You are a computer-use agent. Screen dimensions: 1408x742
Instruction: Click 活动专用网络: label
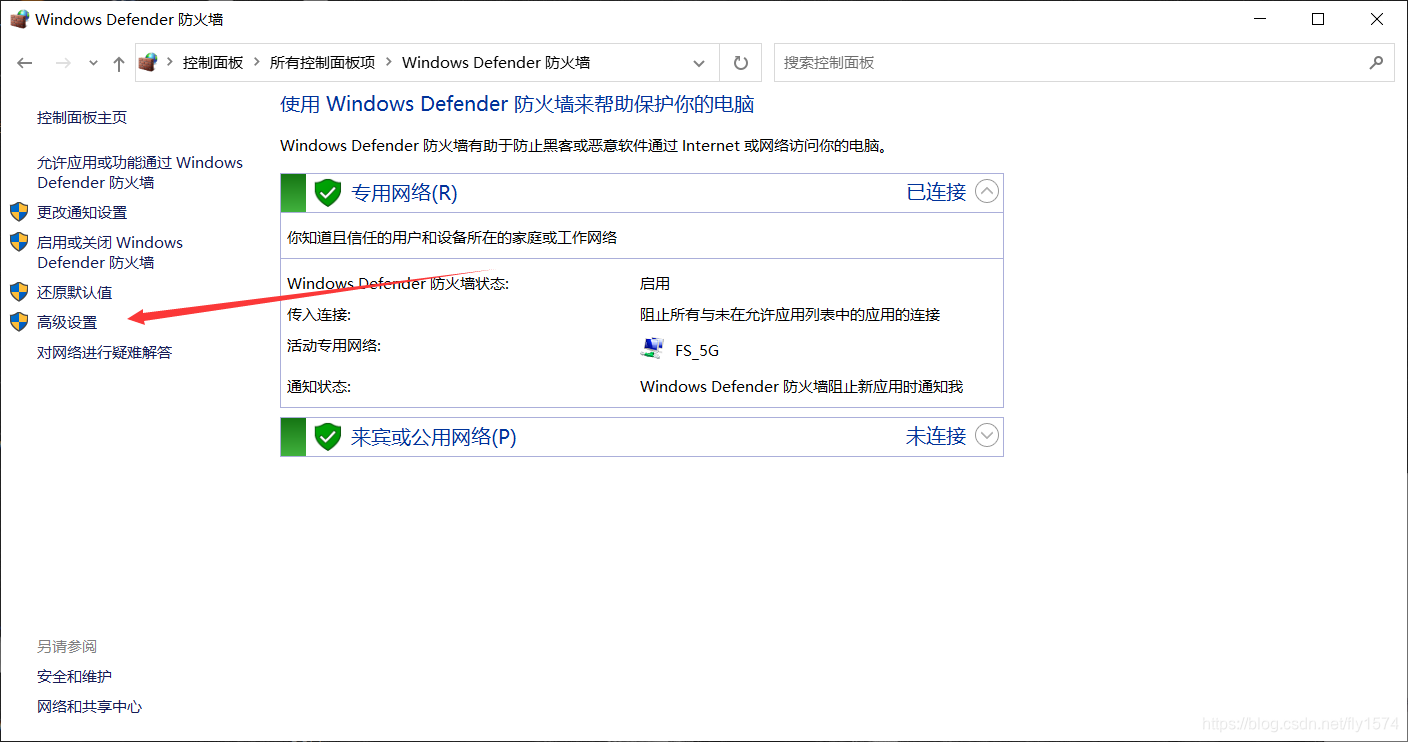pos(334,346)
